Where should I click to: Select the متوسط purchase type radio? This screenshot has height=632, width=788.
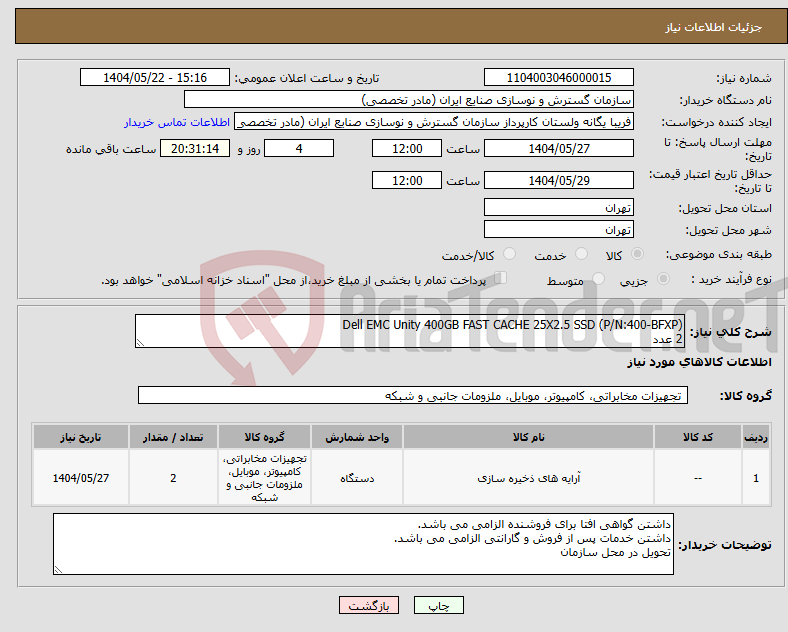(x=599, y=278)
